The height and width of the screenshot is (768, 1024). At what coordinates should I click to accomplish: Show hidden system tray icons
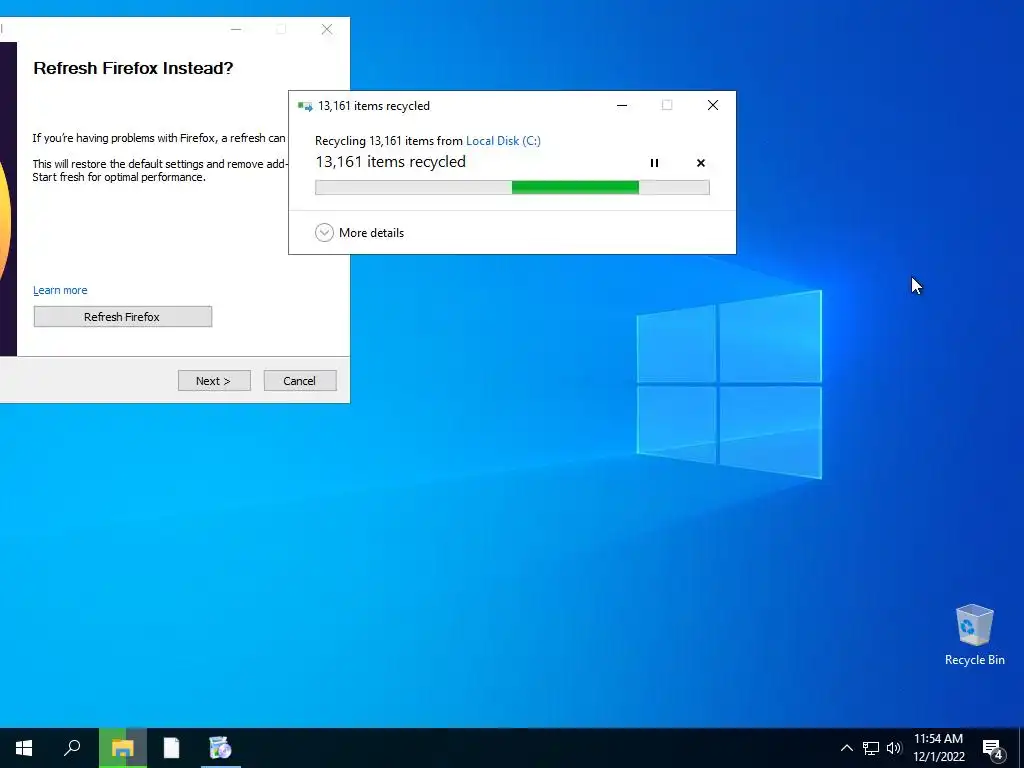(846, 748)
